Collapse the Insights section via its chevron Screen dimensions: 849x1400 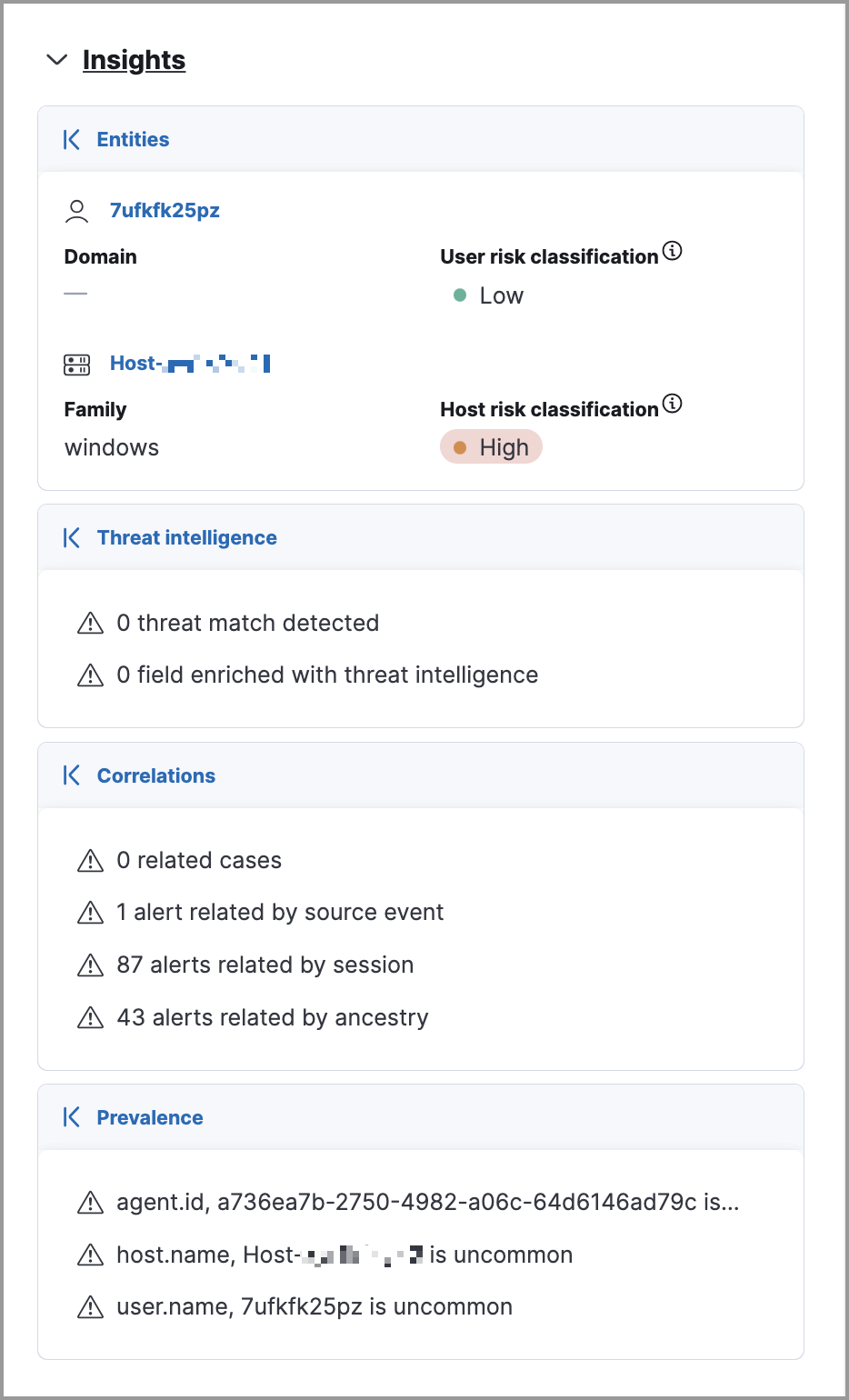(56, 60)
